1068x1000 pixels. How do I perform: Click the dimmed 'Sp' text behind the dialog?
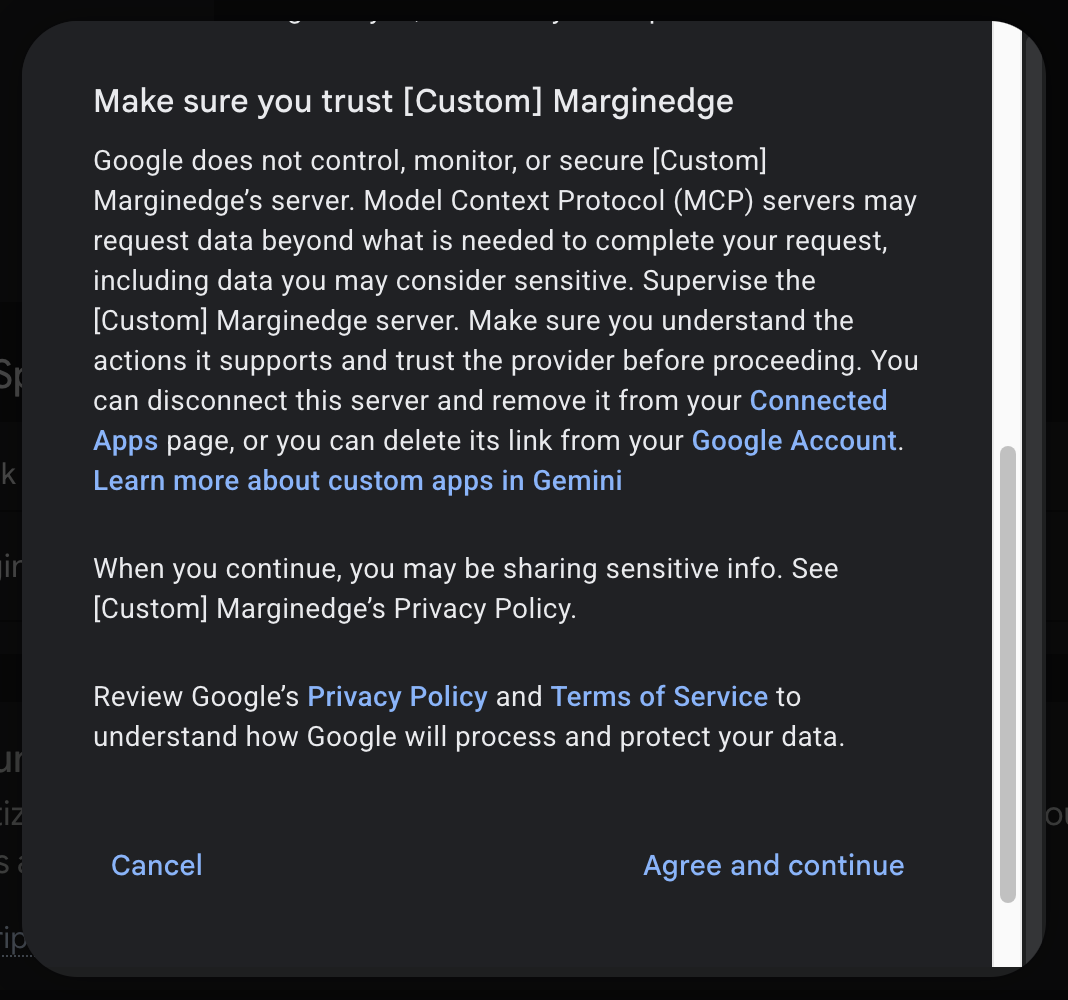[11, 376]
